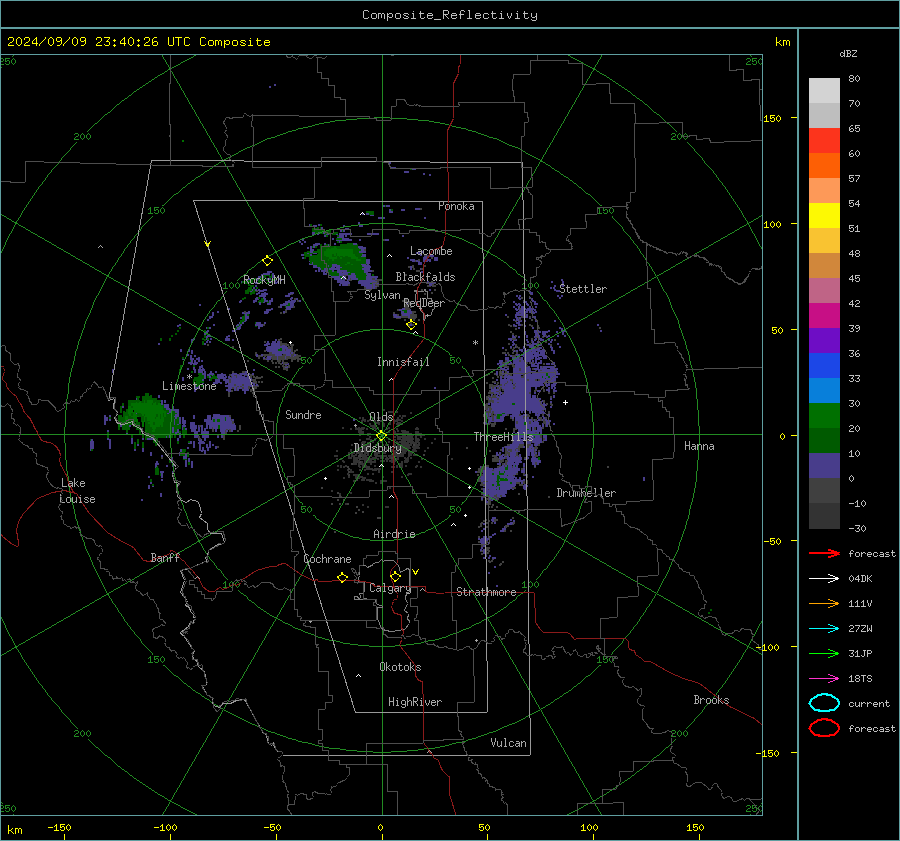Click the Composite_Reflectivity title

tap(450, 15)
